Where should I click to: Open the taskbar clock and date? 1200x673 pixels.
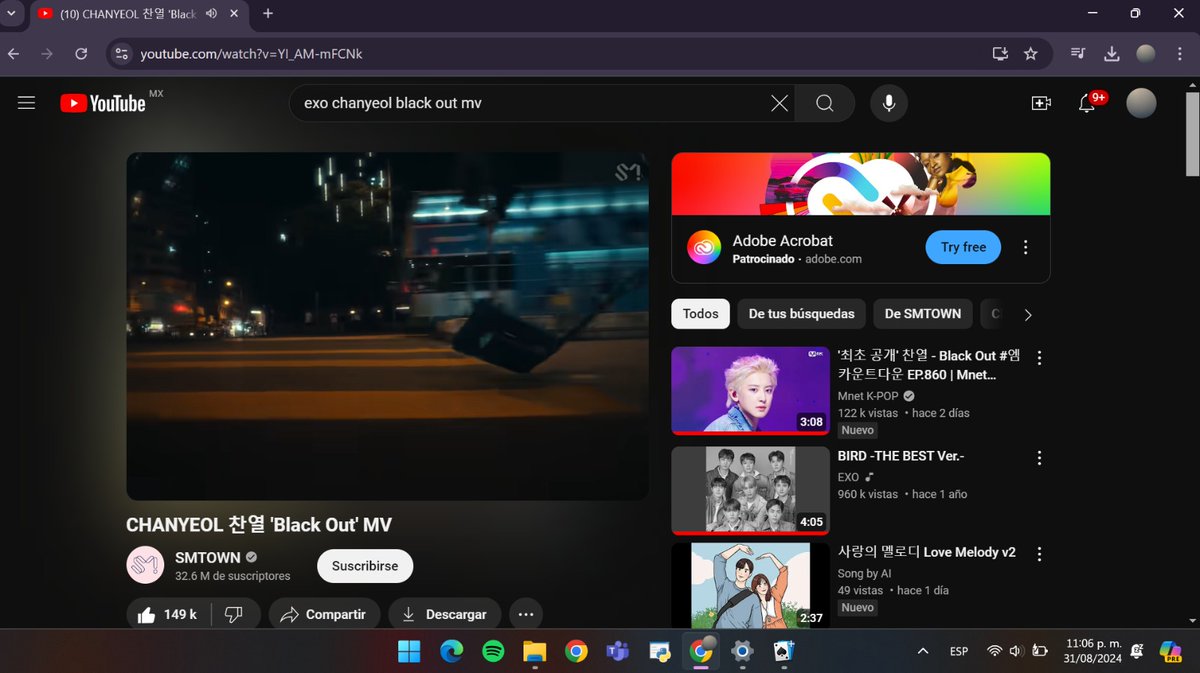1093,651
